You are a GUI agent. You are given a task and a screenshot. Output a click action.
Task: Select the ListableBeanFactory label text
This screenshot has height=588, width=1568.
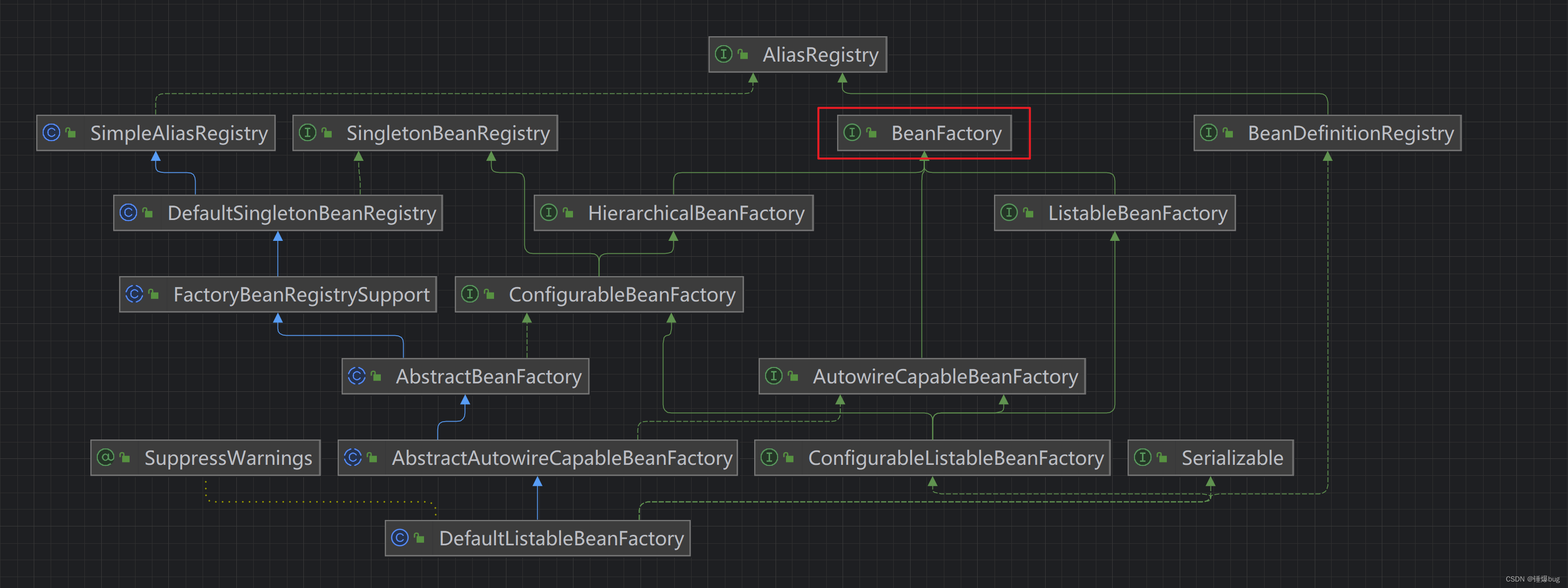(x=1138, y=213)
